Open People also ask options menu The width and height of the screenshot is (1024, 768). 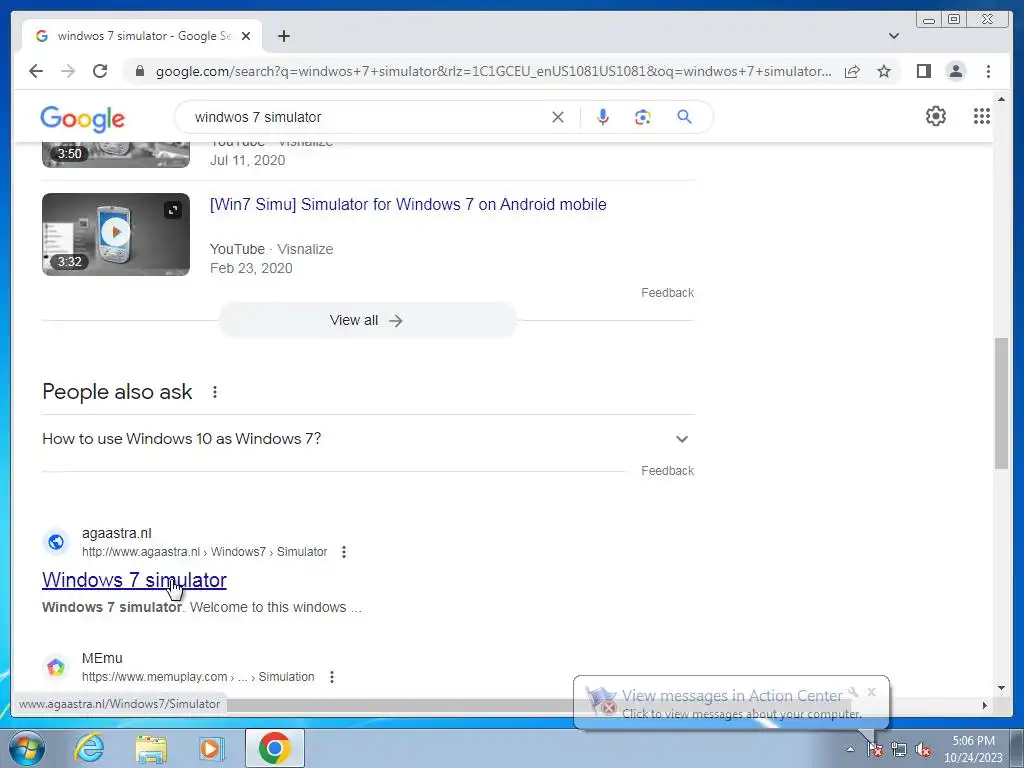click(215, 392)
